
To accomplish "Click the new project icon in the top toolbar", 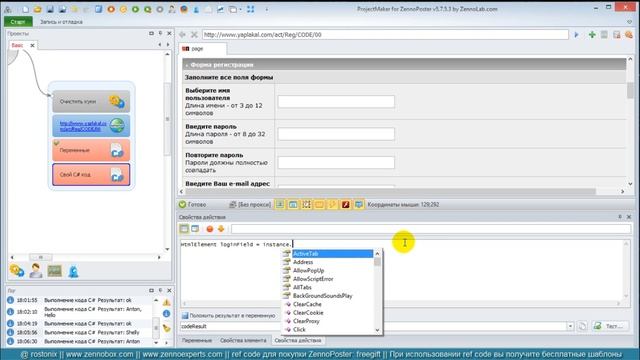I will tap(25, 9).
